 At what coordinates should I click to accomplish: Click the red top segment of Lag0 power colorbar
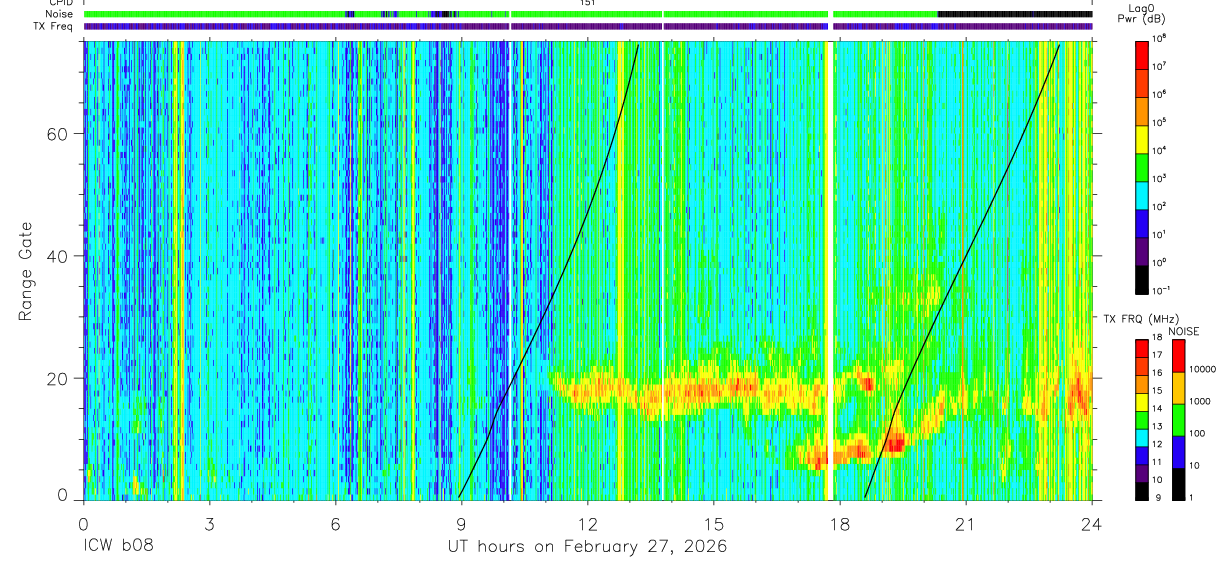[1144, 53]
